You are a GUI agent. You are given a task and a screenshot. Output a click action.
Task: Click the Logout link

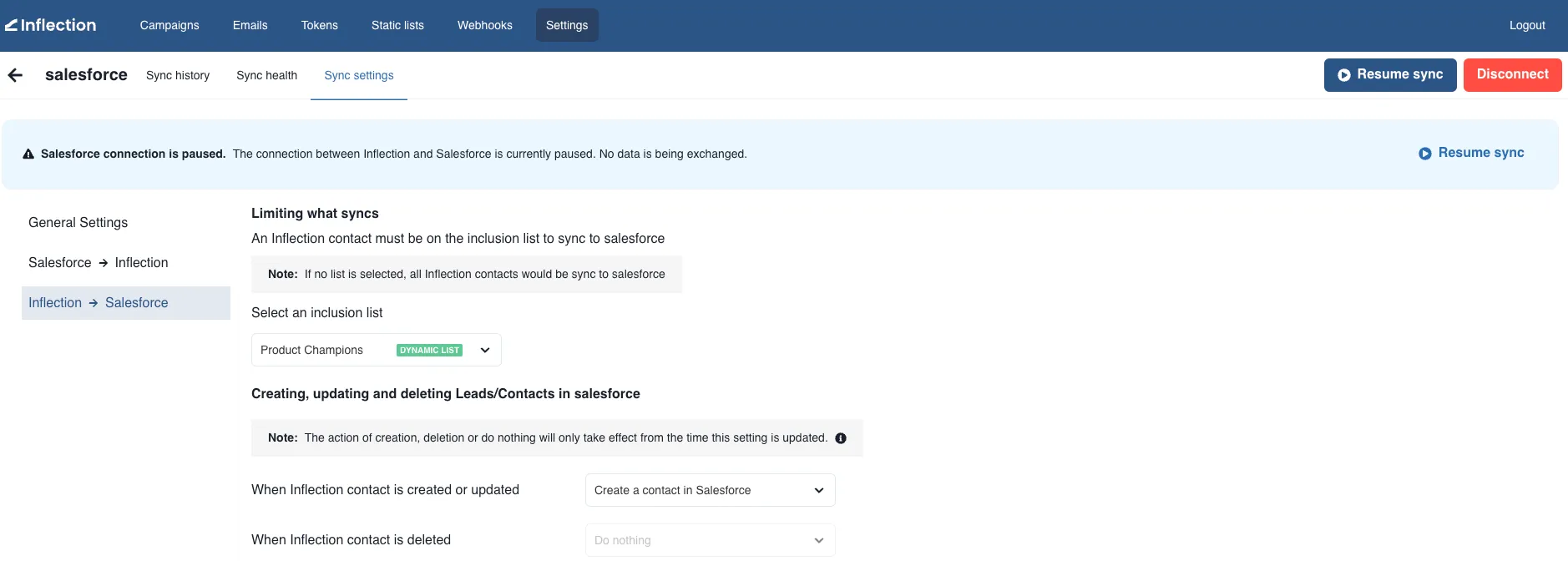coord(1527,25)
